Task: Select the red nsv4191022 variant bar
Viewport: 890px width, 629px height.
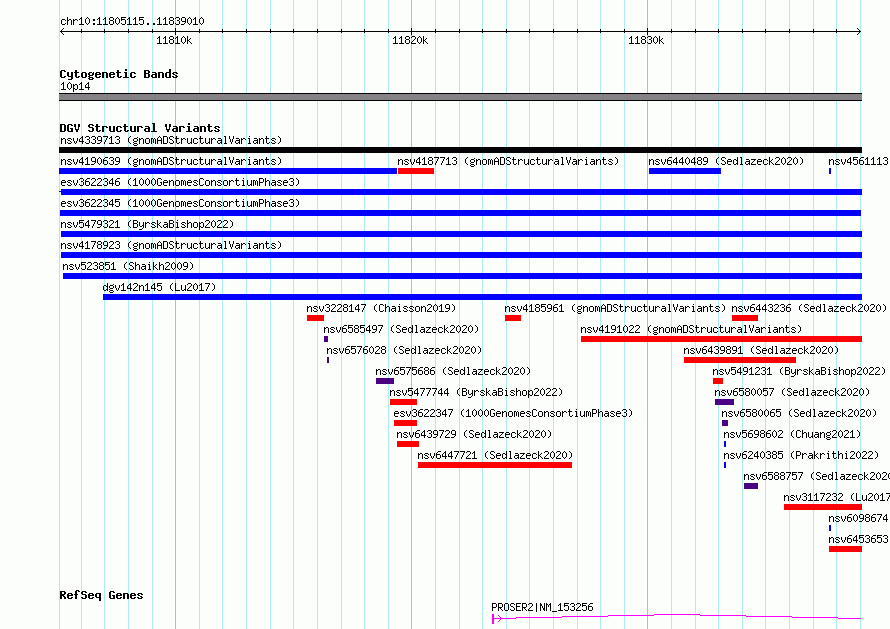Action: [721, 339]
